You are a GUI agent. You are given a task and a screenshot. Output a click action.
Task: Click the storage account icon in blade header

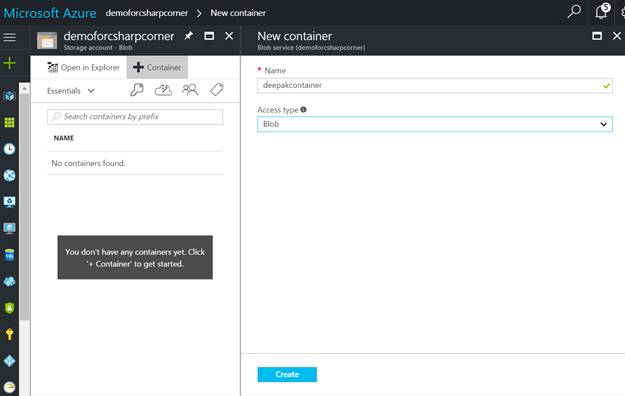point(47,41)
